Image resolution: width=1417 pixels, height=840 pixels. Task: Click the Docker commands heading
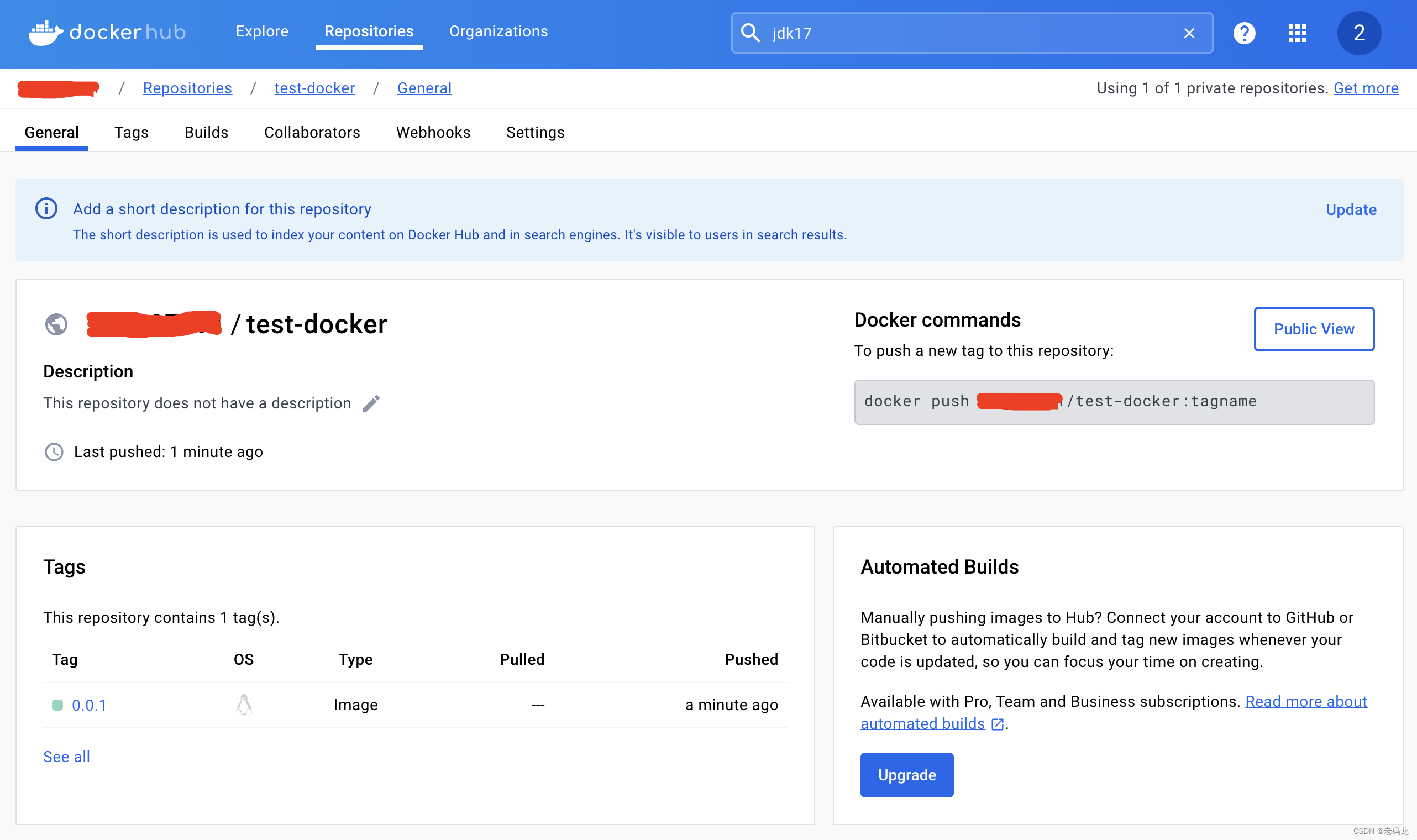[937, 320]
